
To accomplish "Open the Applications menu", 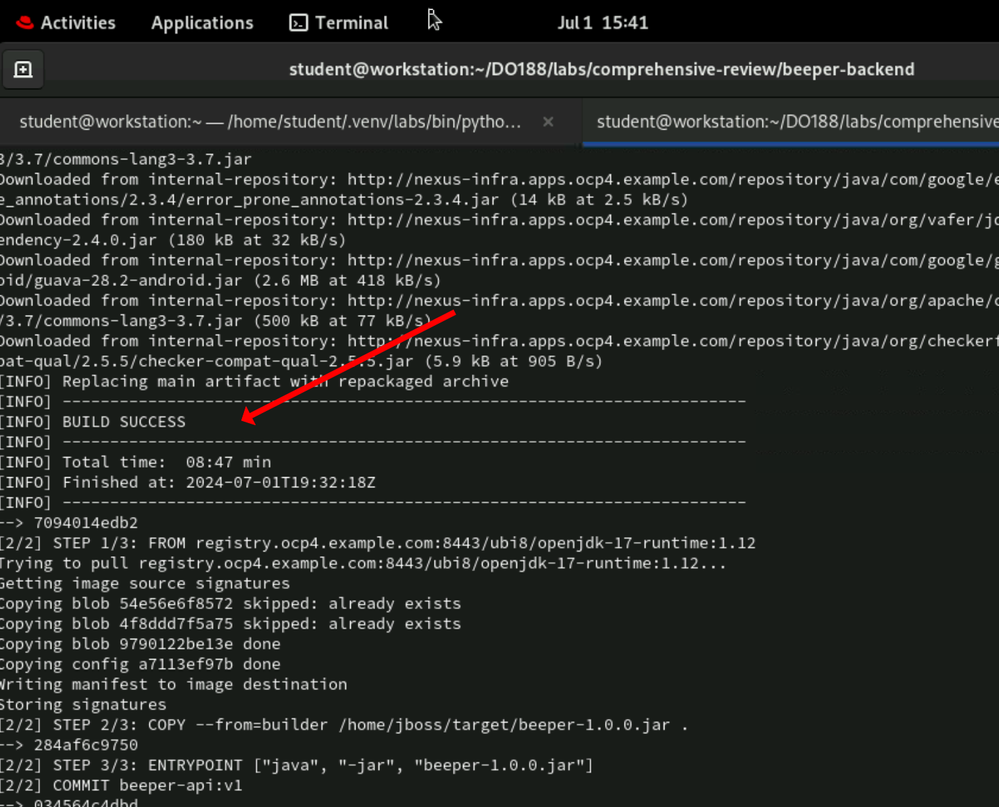I will (202, 22).
